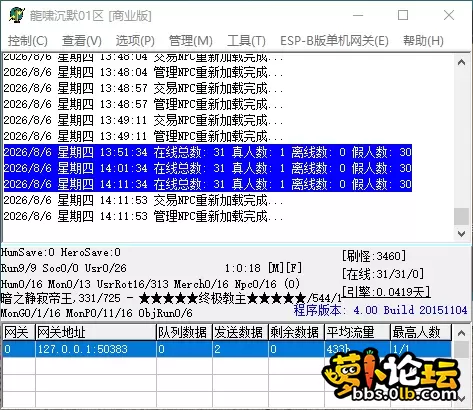Open the 查看(V) menu
Screen dimensions: 473x410
point(82,41)
